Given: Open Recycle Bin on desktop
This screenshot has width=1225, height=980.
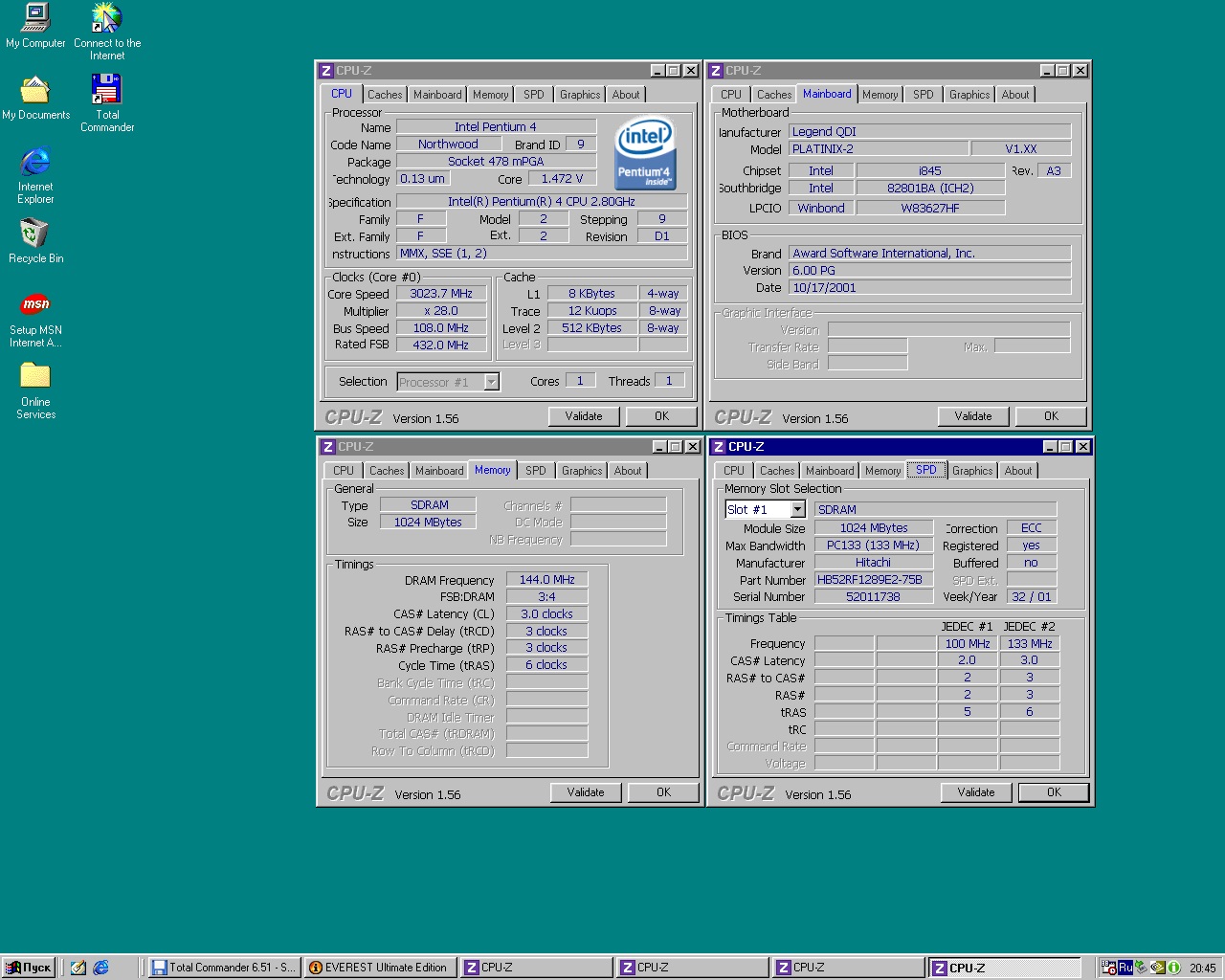Looking at the screenshot, I should point(34,234).
